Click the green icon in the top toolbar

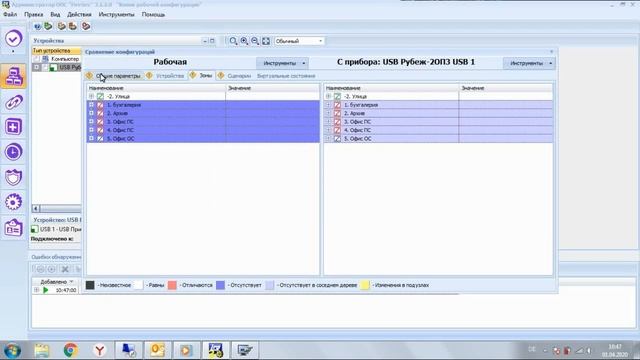tap(49, 27)
